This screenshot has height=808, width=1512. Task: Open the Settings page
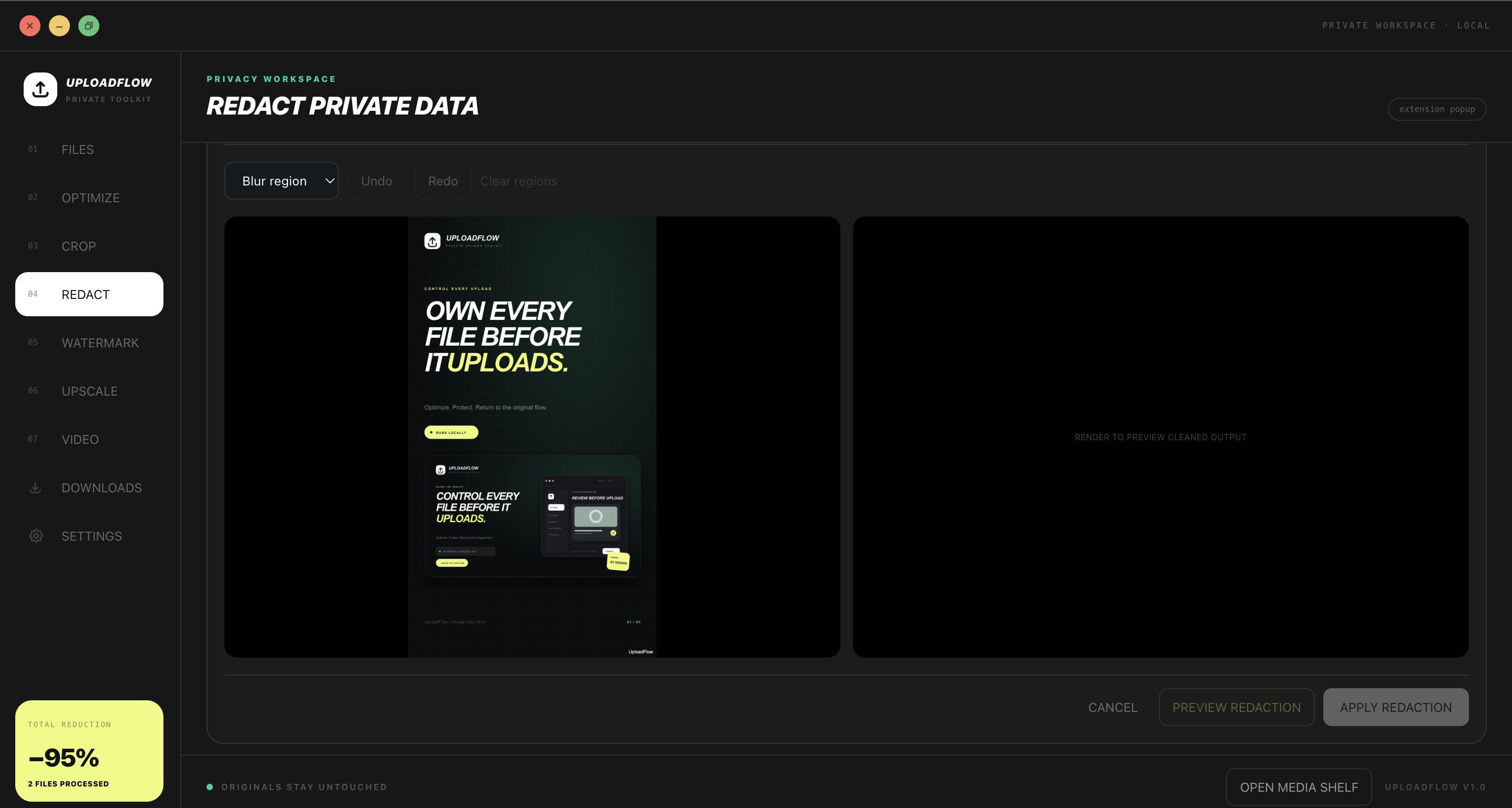(89, 536)
